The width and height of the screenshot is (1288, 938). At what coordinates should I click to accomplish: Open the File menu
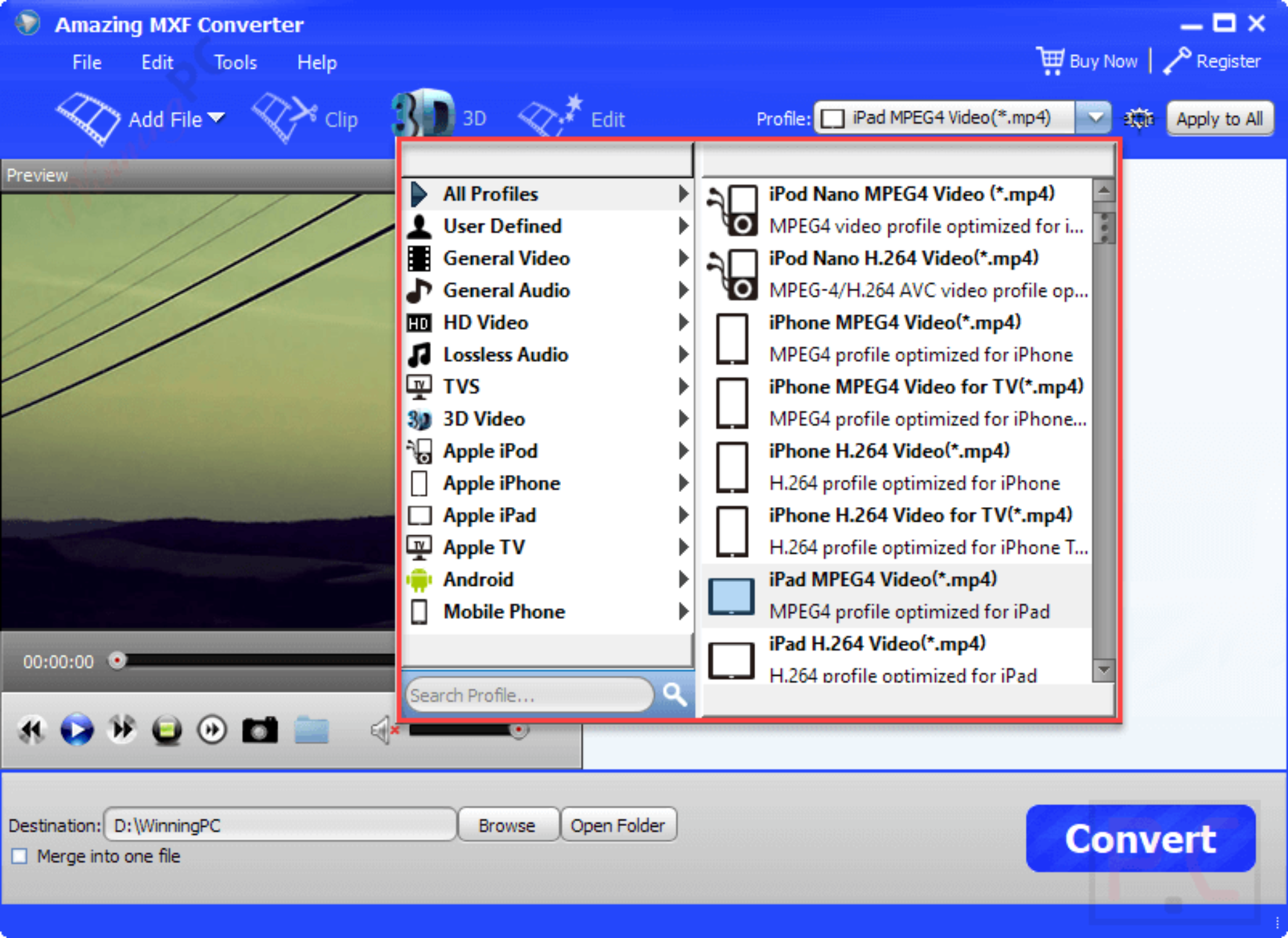(x=87, y=62)
